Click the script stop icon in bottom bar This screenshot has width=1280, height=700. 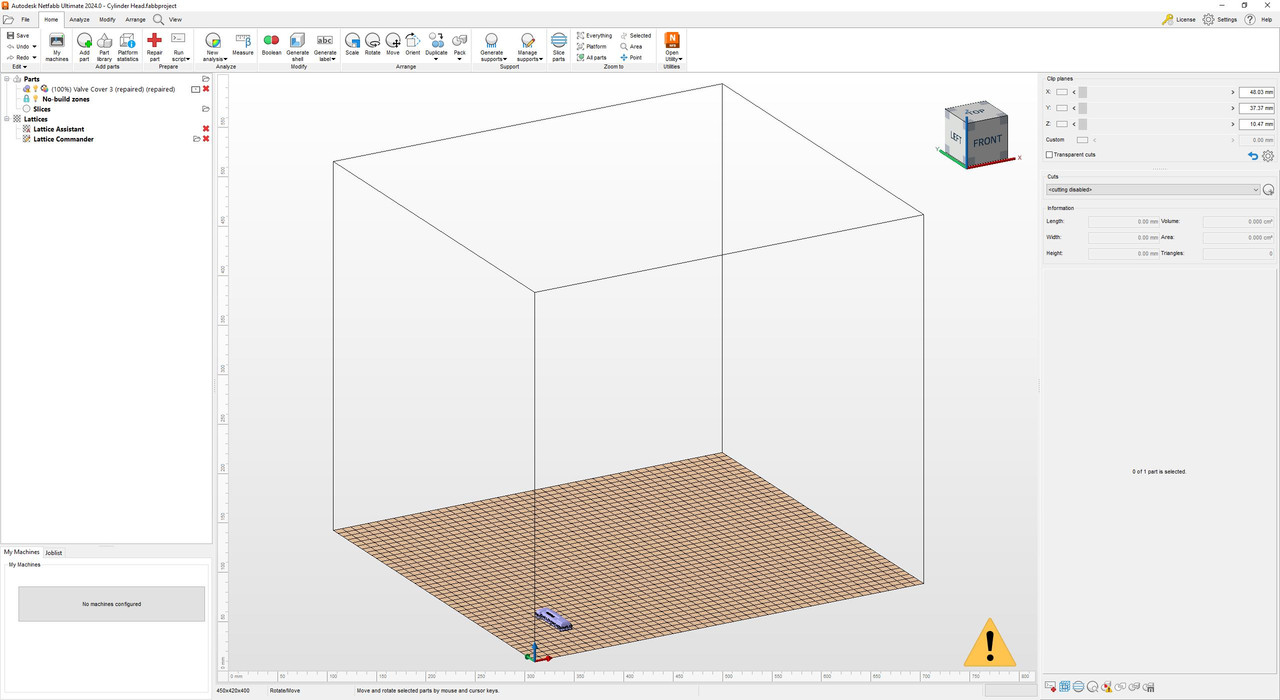(x=1050, y=687)
